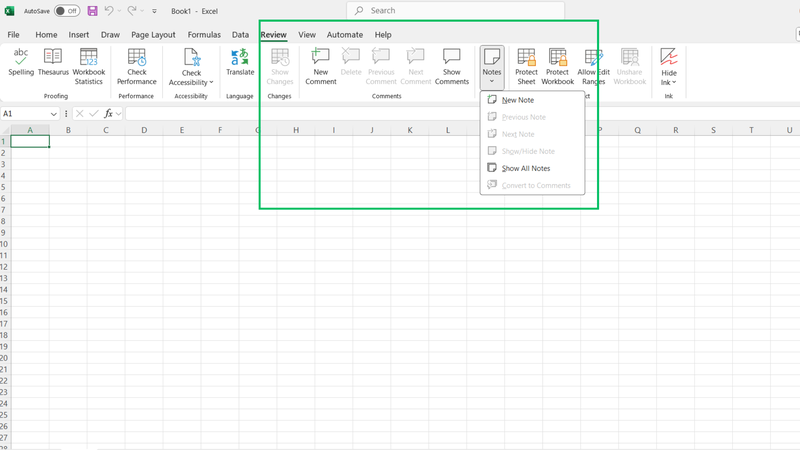800x450 pixels.
Task: Click Convert to Comments menu entry
Action: click(532, 185)
